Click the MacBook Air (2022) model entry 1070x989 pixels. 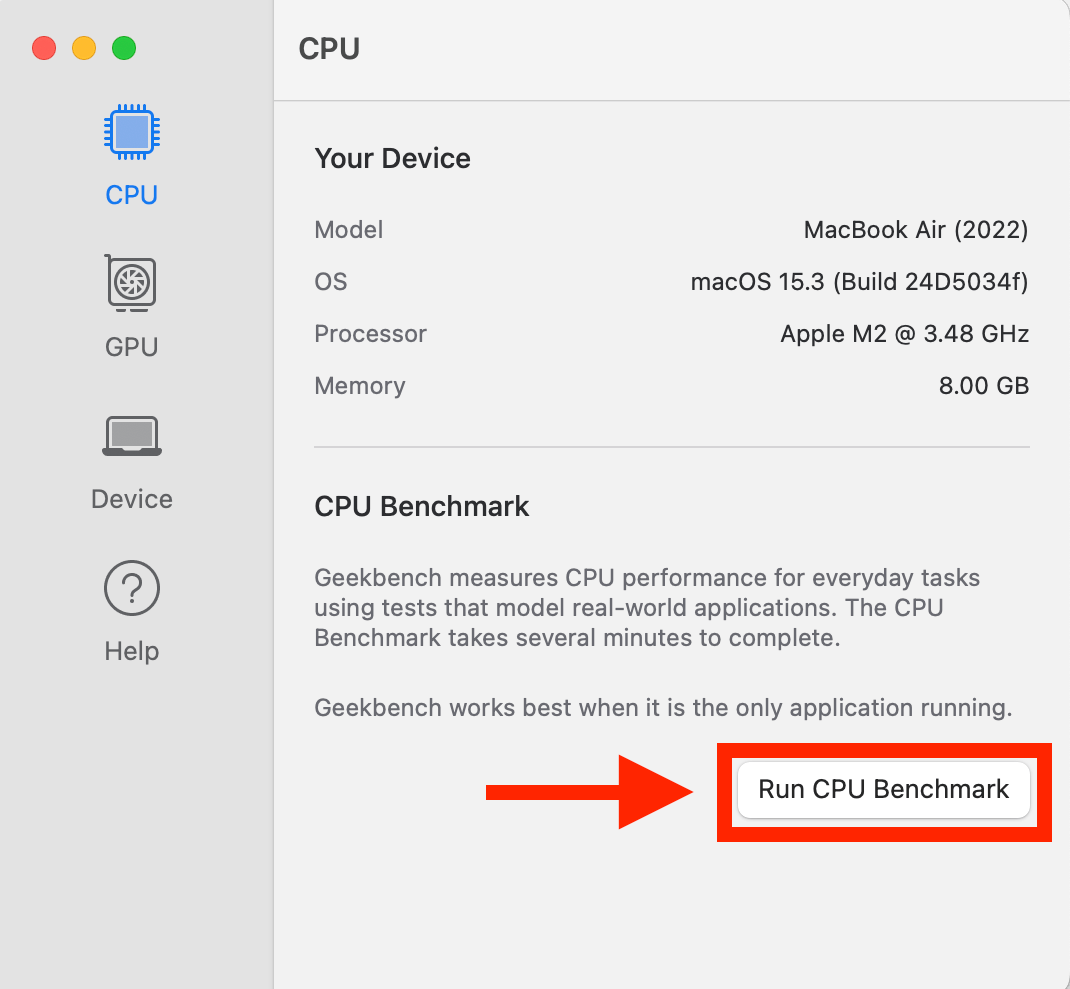[916, 230]
